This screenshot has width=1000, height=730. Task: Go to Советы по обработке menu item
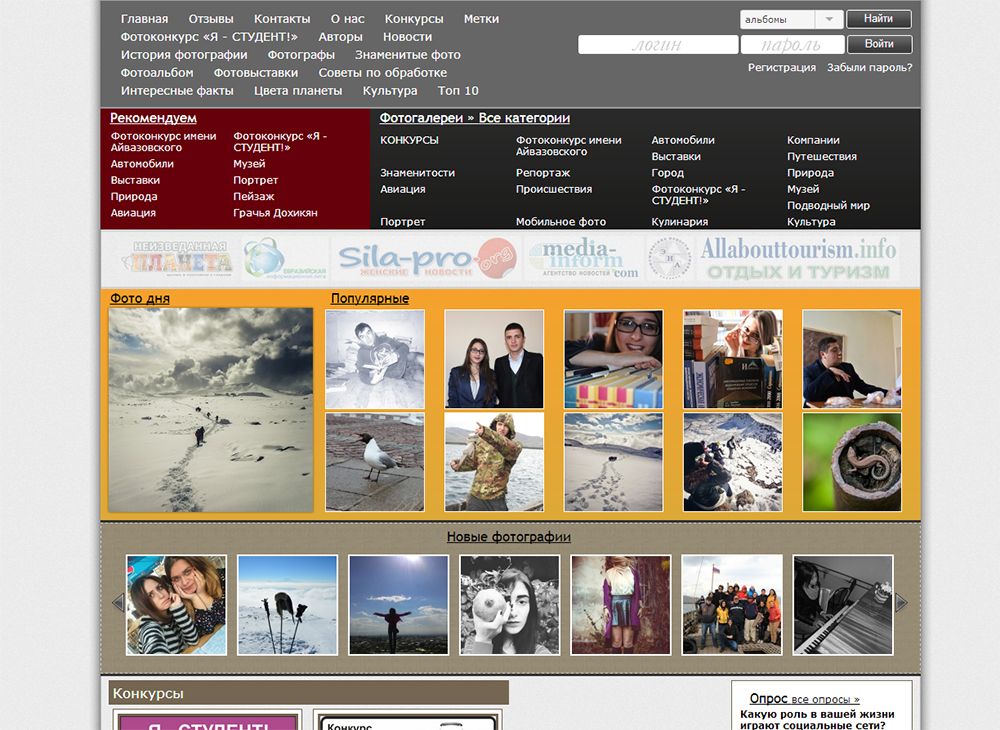pos(382,73)
